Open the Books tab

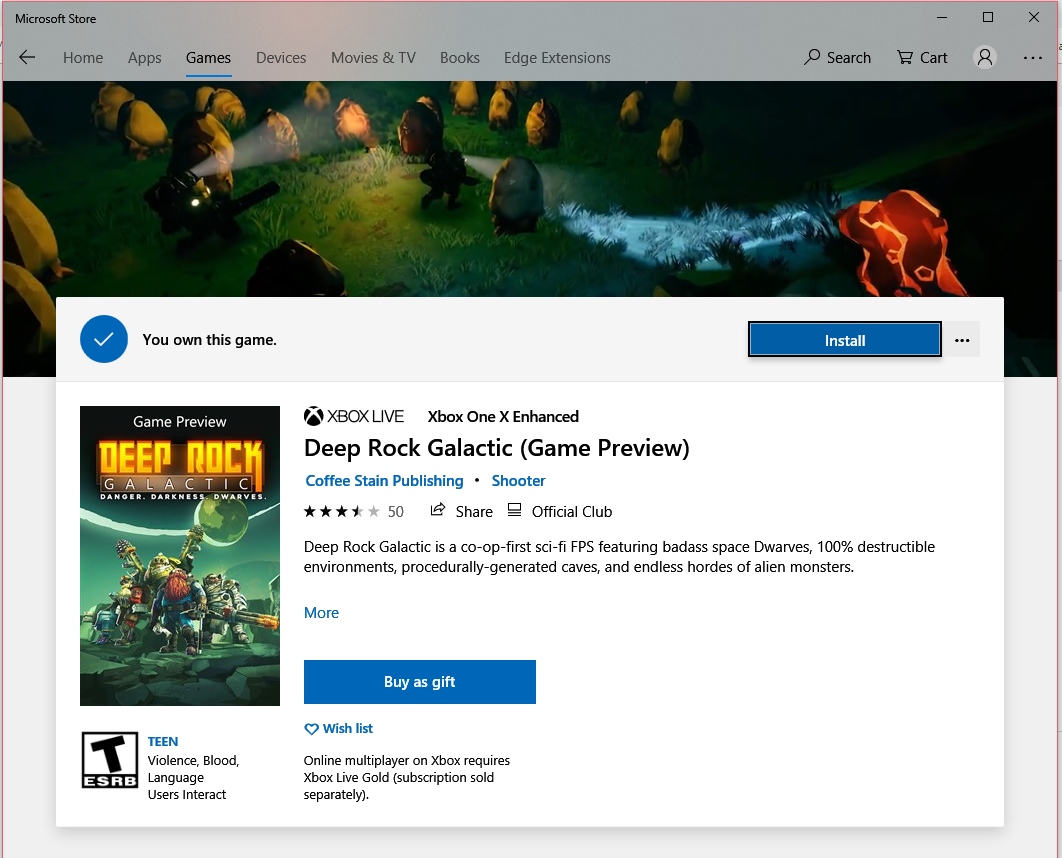[x=460, y=58]
